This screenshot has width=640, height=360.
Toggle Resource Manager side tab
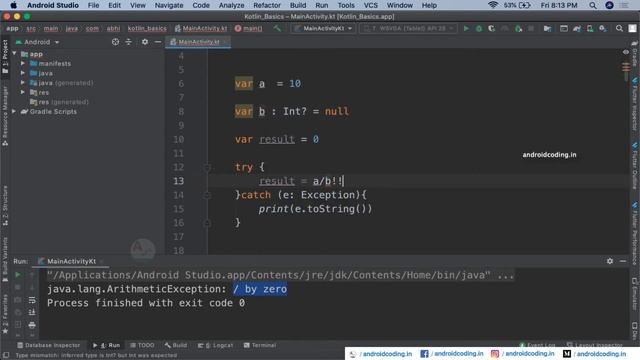[5, 116]
